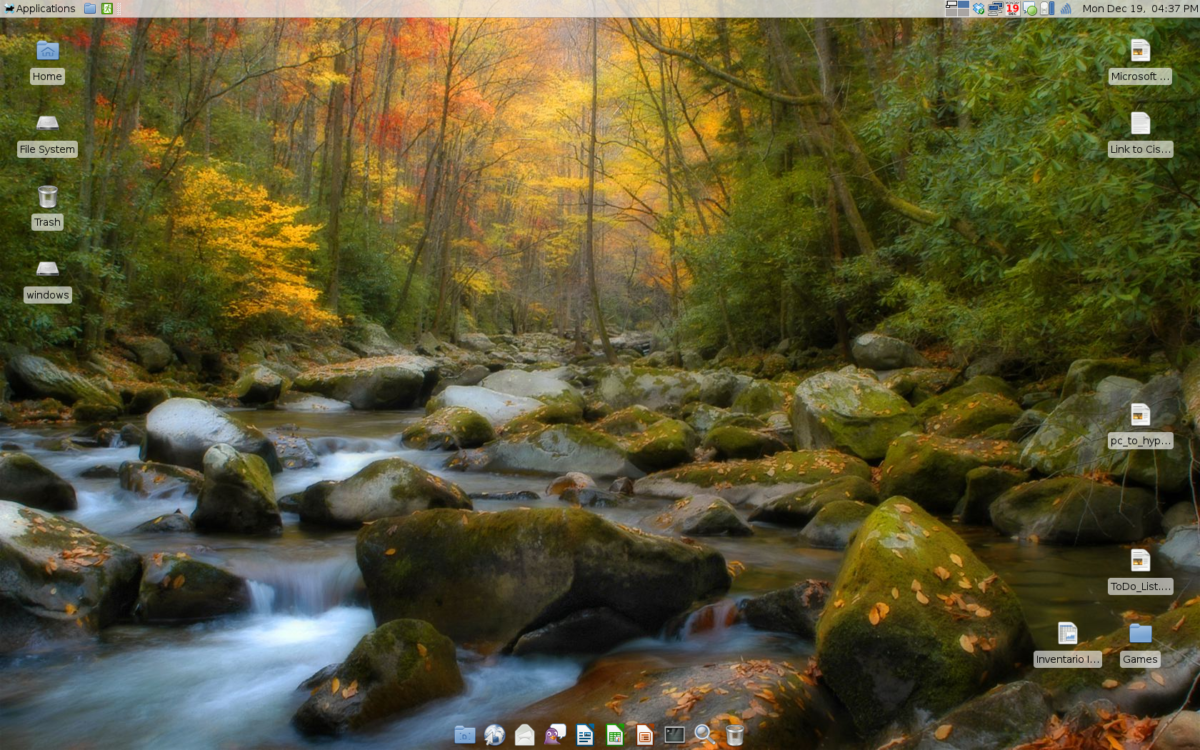
Task: Click the windows label text
Action: 47,295
